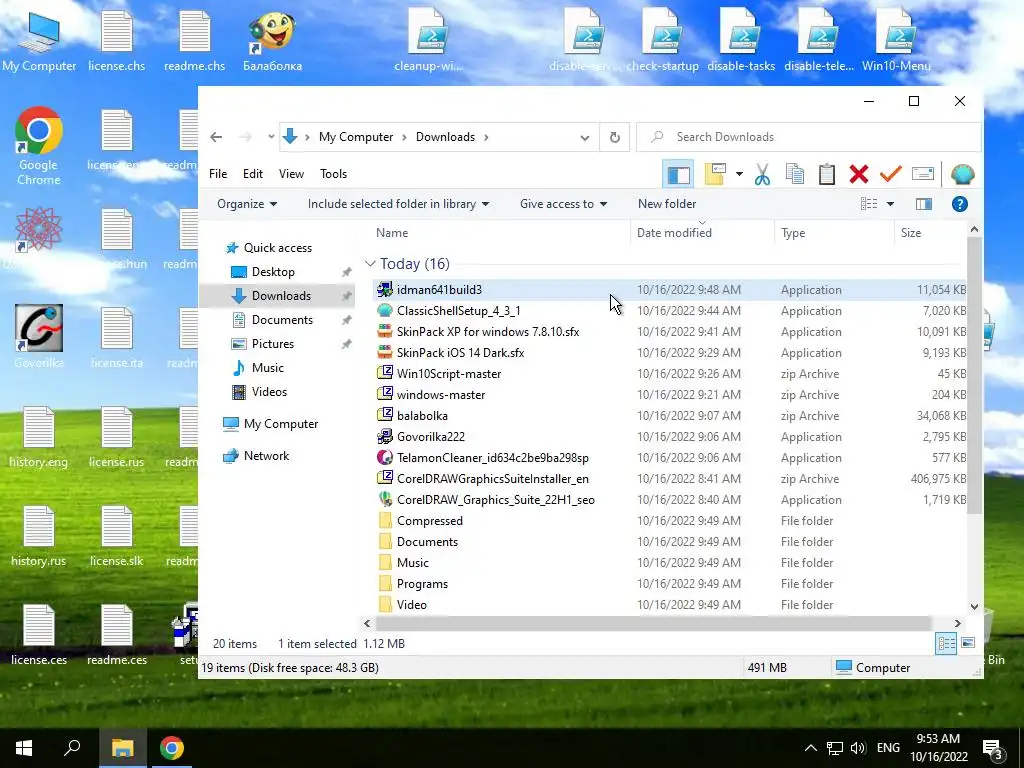Open the Give access to dropdown
This screenshot has width=1024, height=768.
[x=564, y=204]
